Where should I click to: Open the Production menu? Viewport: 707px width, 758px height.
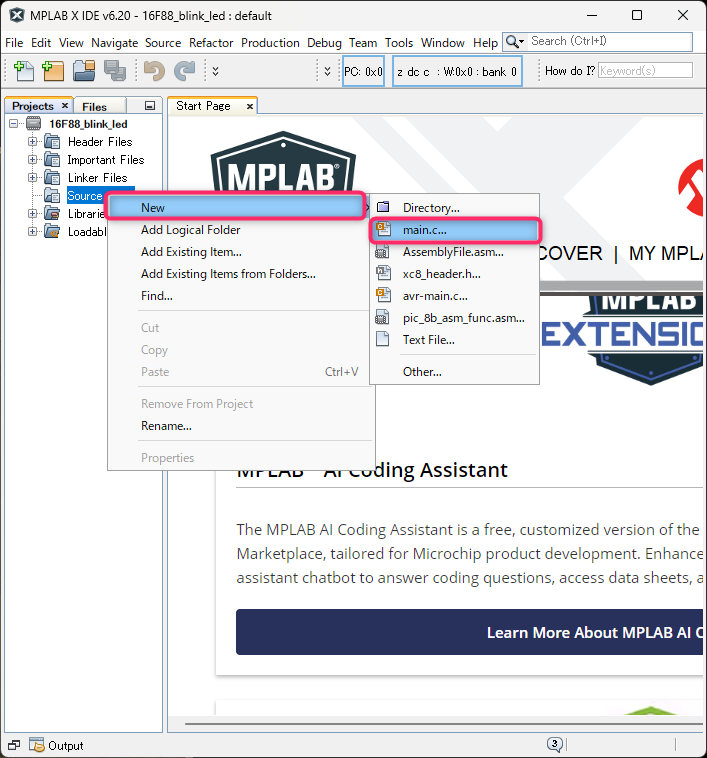point(270,43)
